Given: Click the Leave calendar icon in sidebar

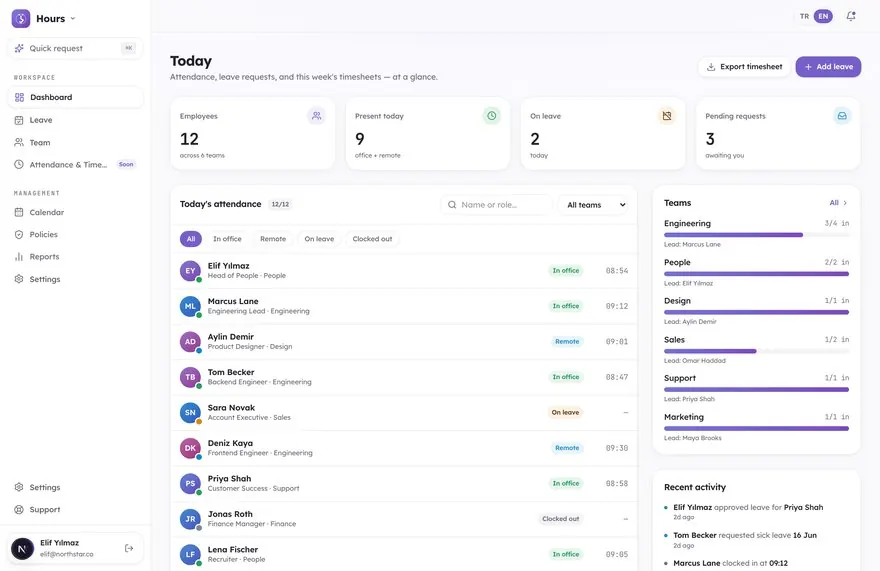Looking at the screenshot, I should click(x=19, y=120).
